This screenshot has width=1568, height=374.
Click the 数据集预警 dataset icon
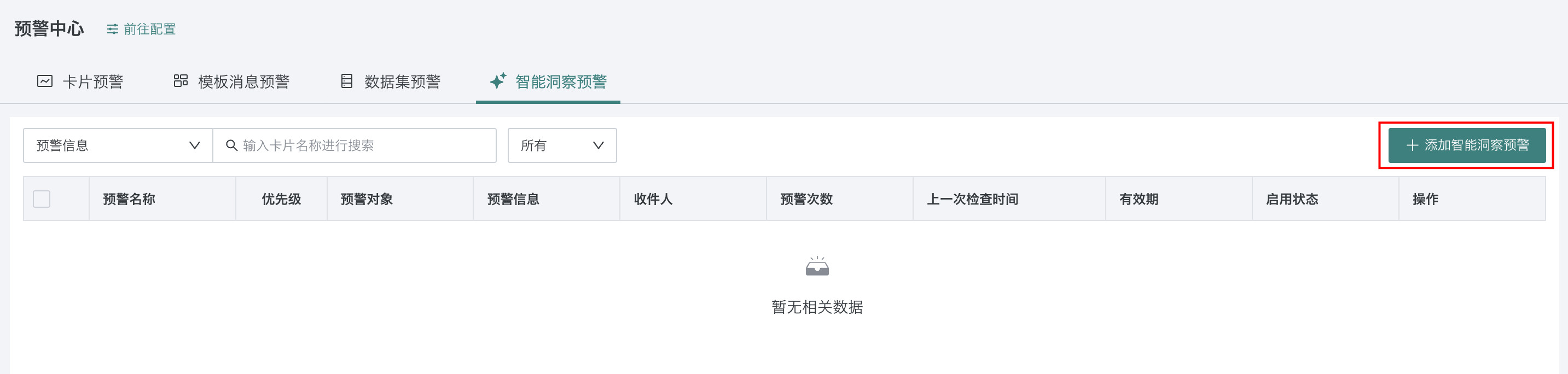347,81
